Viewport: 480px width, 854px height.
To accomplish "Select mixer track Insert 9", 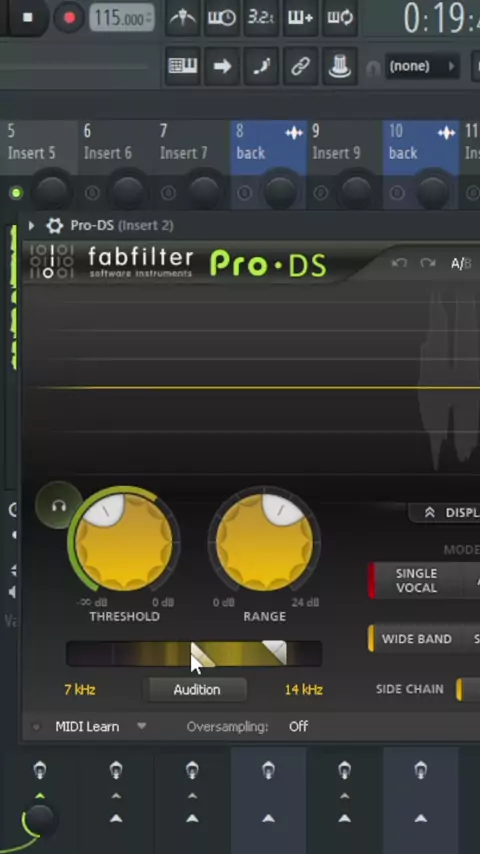I will pyautogui.click(x=344, y=142).
